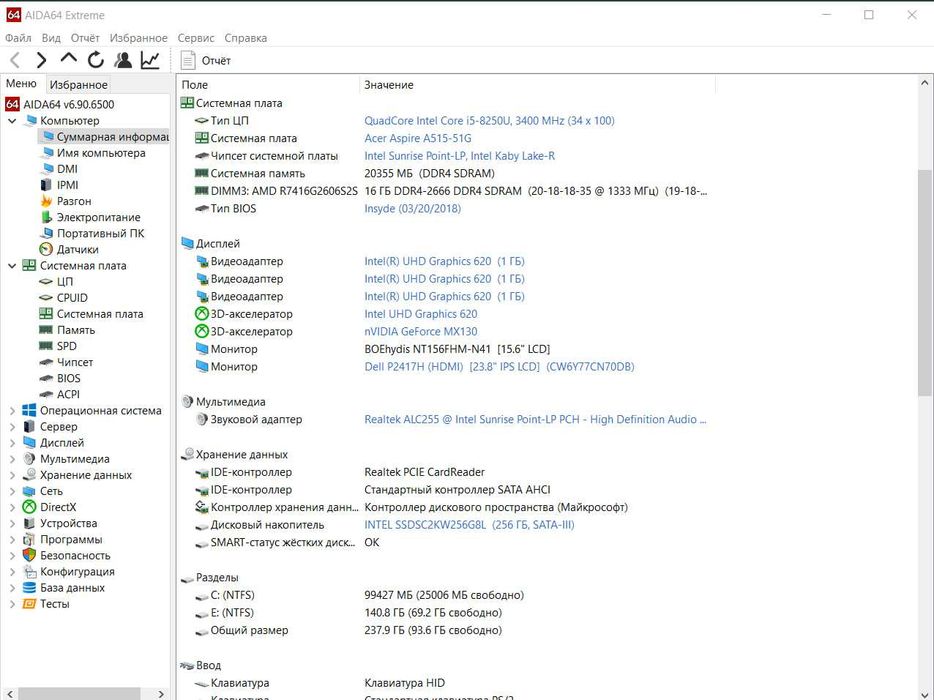Screen dimensions: 934x700
Task: Open the ЦП item icon in tree
Action: click(46, 281)
